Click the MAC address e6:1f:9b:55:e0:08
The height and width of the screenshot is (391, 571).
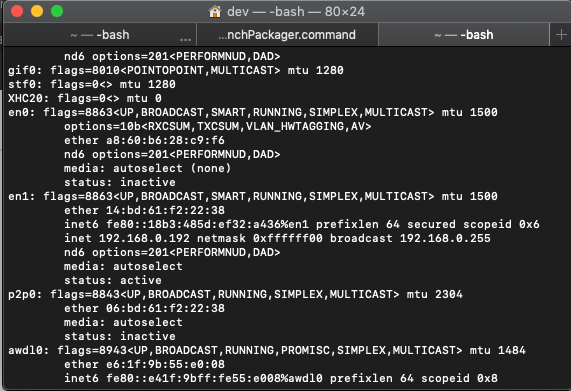tap(165, 364)
